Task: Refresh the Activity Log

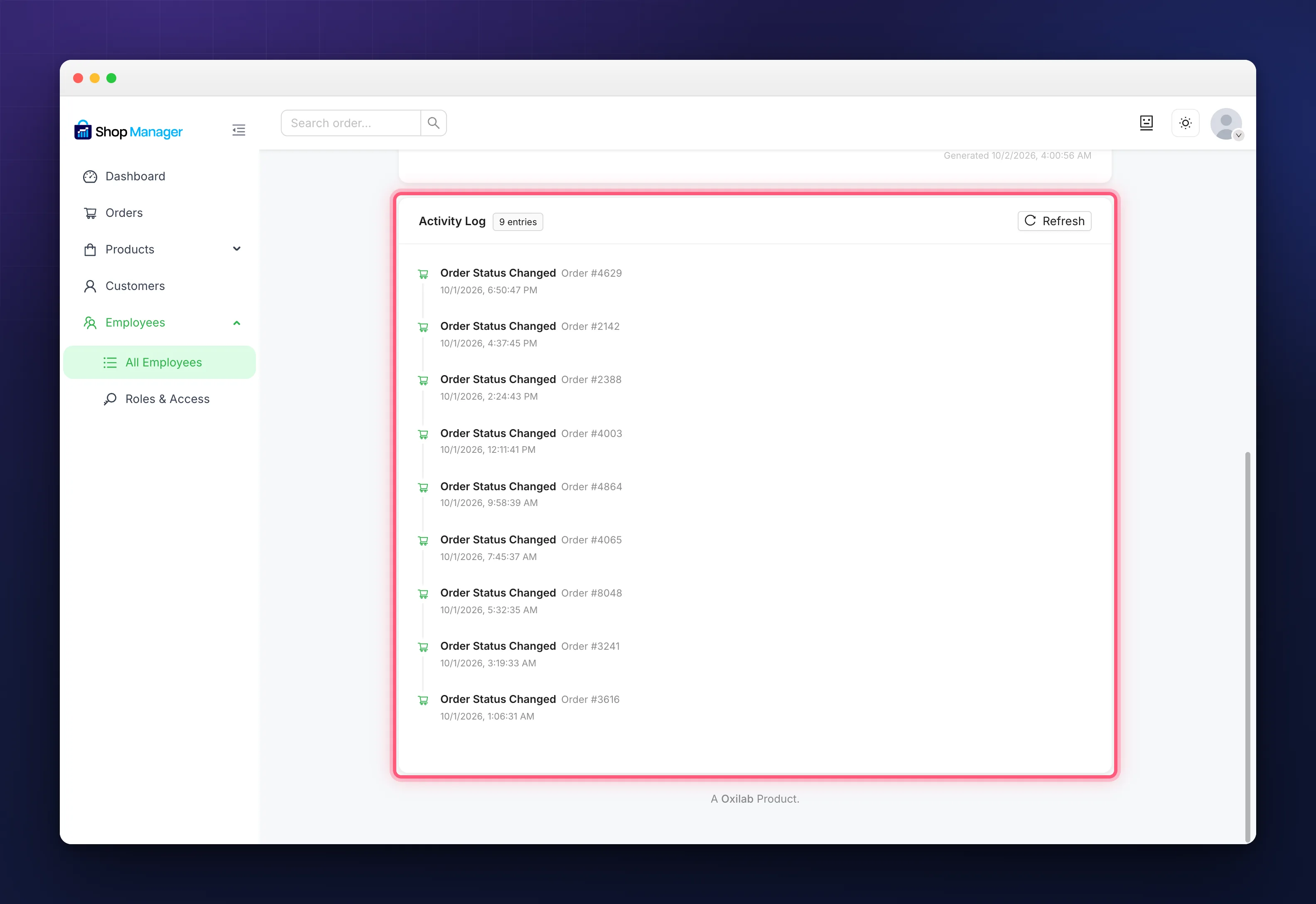Action: 1054,221
